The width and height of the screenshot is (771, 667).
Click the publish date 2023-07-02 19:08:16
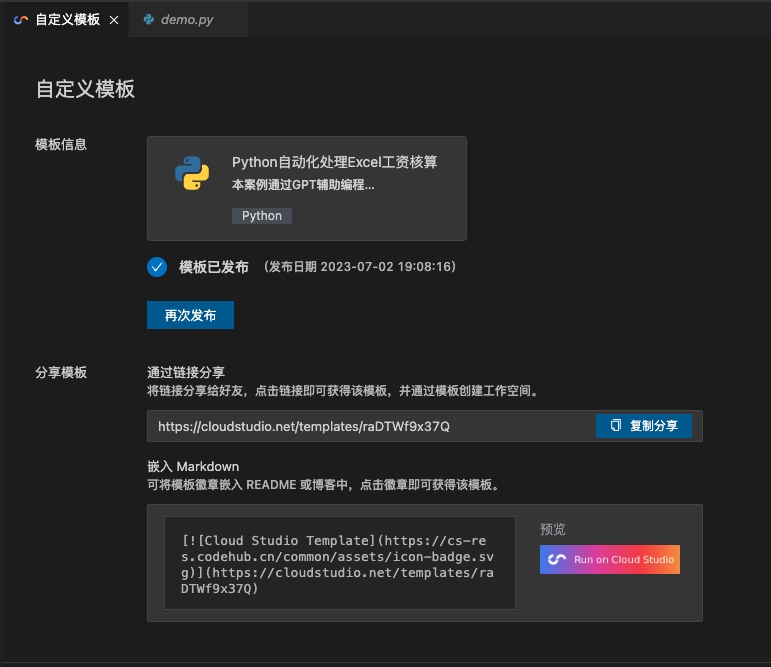pos(360,267)
